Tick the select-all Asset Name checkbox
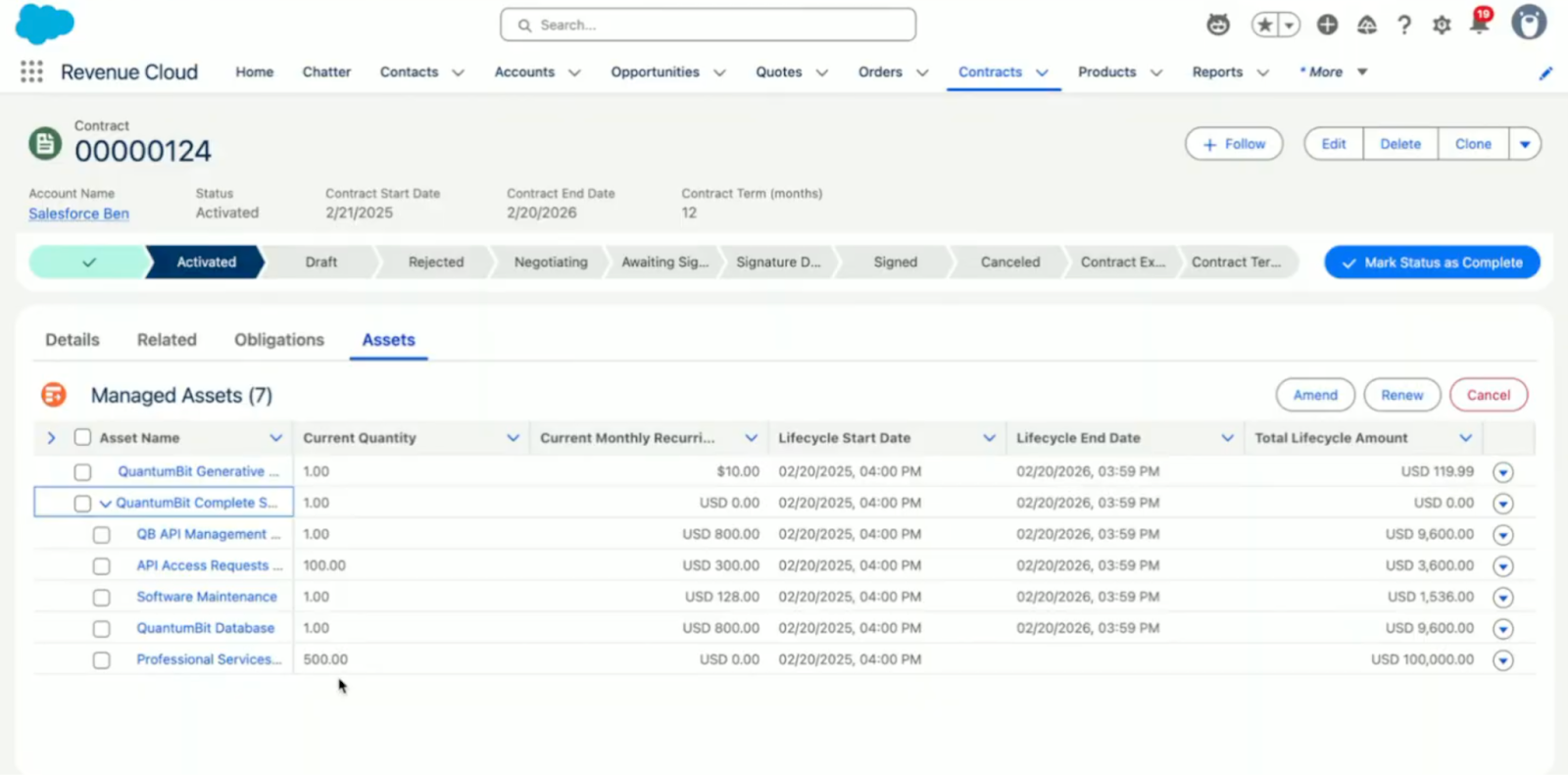The width and height of the screenshot is (1568, 775). pyautogui.click(x=82, y=438)
